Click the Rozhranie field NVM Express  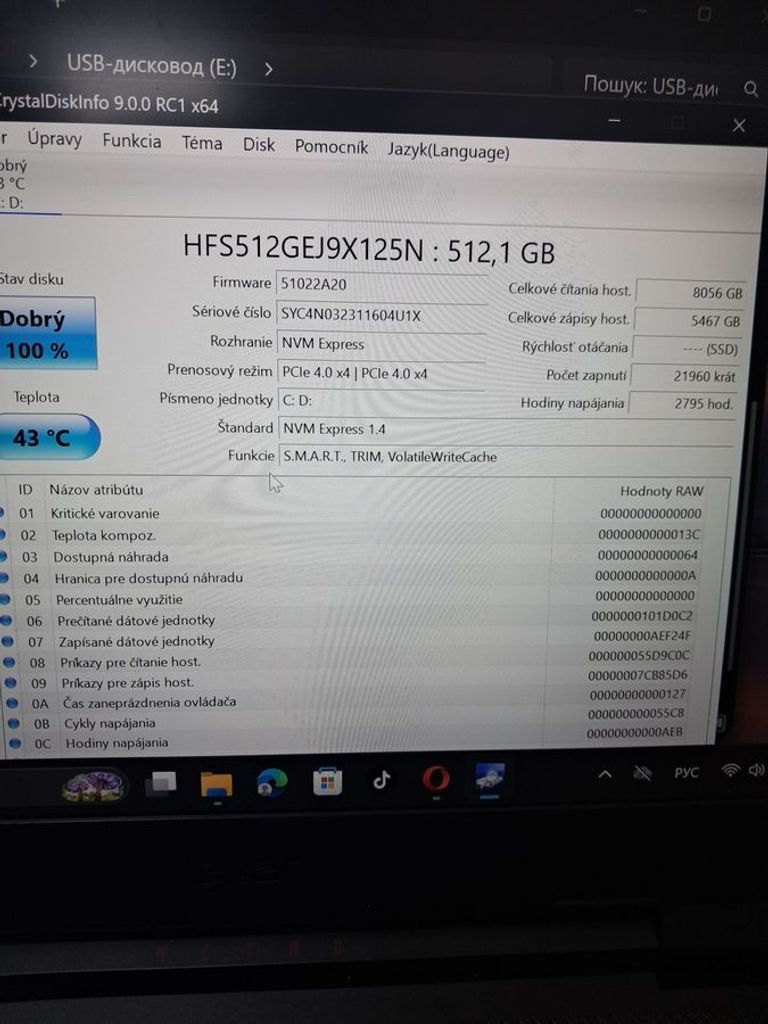tap(381, 344)
